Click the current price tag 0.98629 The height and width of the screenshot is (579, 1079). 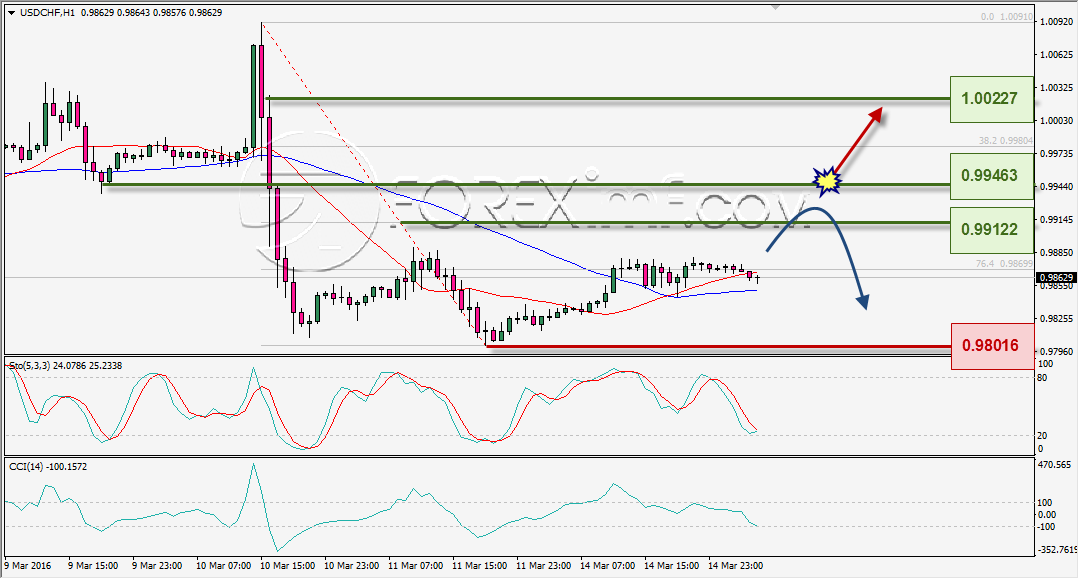pyautogui.click(x=1056, y=278)
